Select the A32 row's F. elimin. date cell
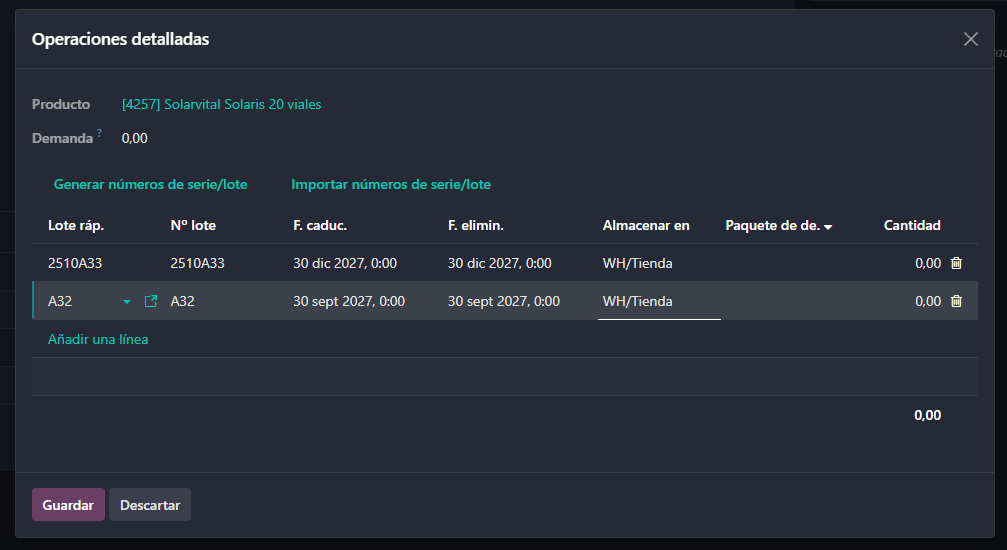Viewport: 1007px width, 550px height. click(504, 301)
